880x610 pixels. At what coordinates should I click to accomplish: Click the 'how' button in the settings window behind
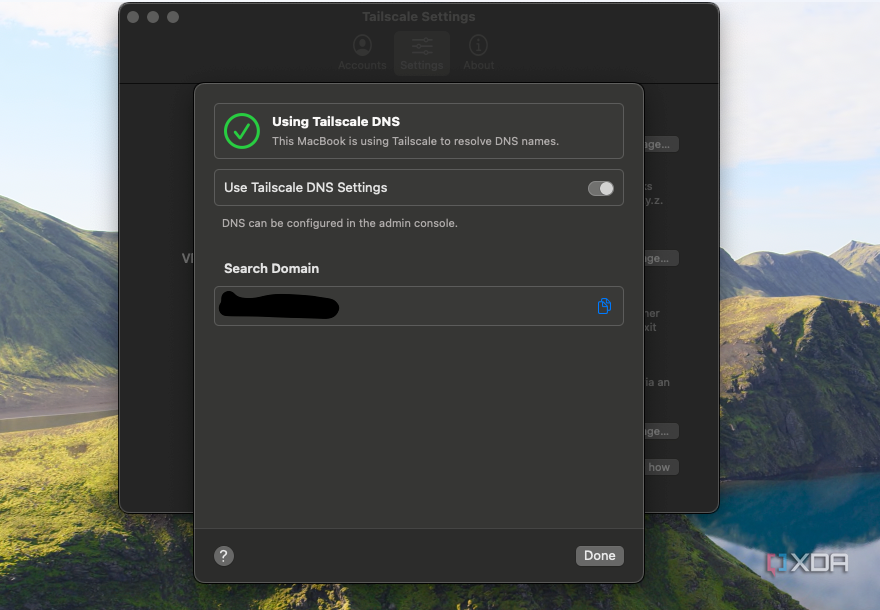[661, 467]
